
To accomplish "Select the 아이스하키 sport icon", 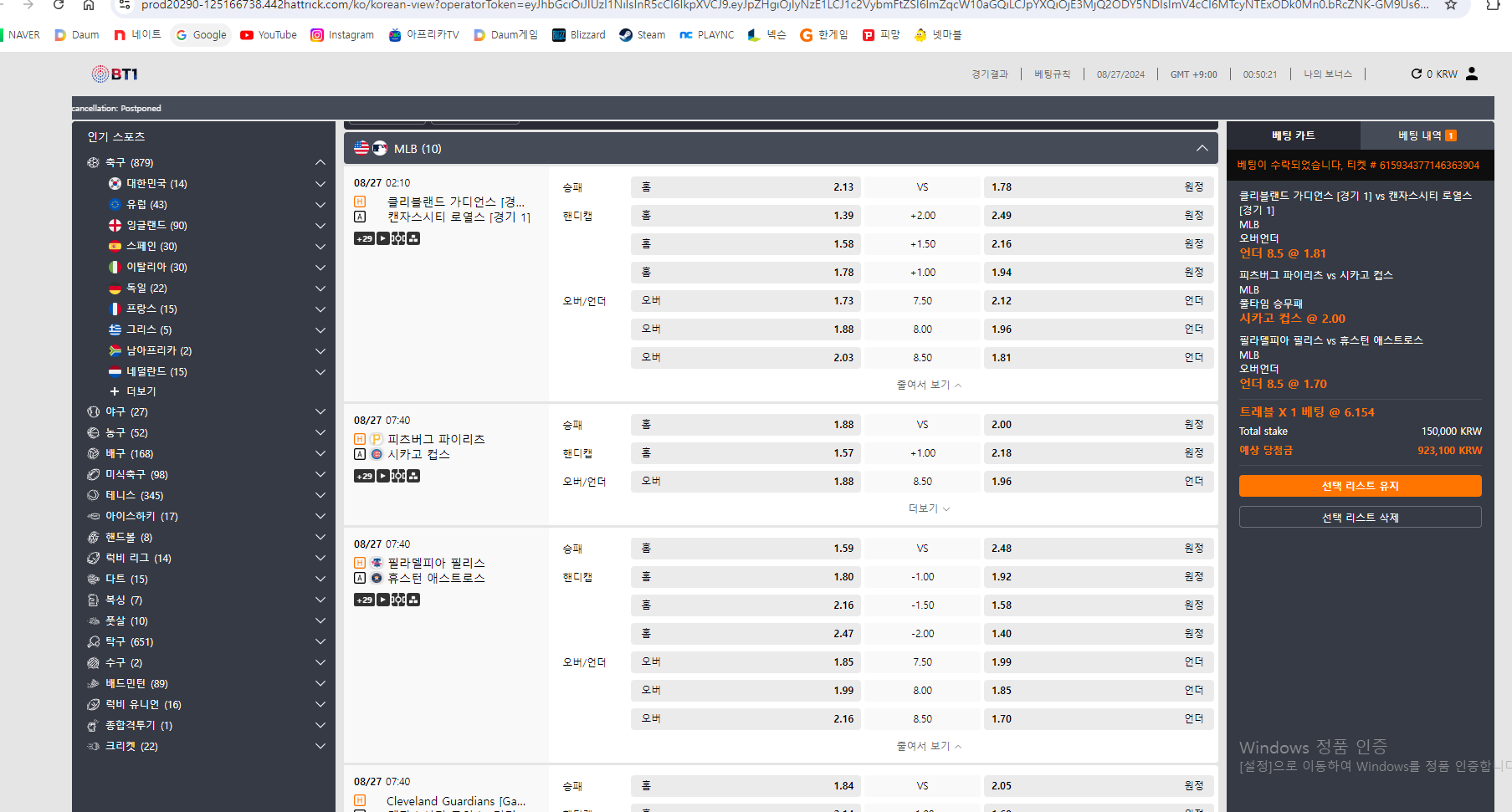I will pyautogui.click(x=93, y=516).
